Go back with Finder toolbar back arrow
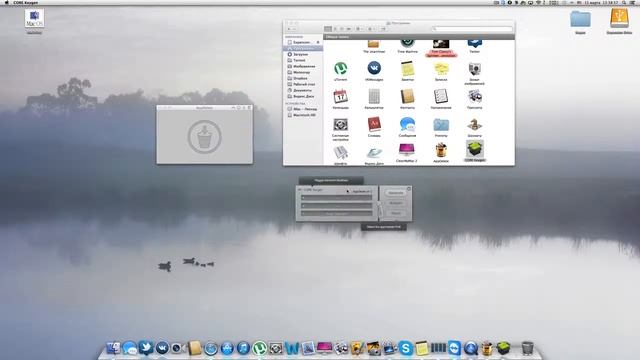This screenshot has height=360, width=640. pyautogui.click(x=289, y=29)
